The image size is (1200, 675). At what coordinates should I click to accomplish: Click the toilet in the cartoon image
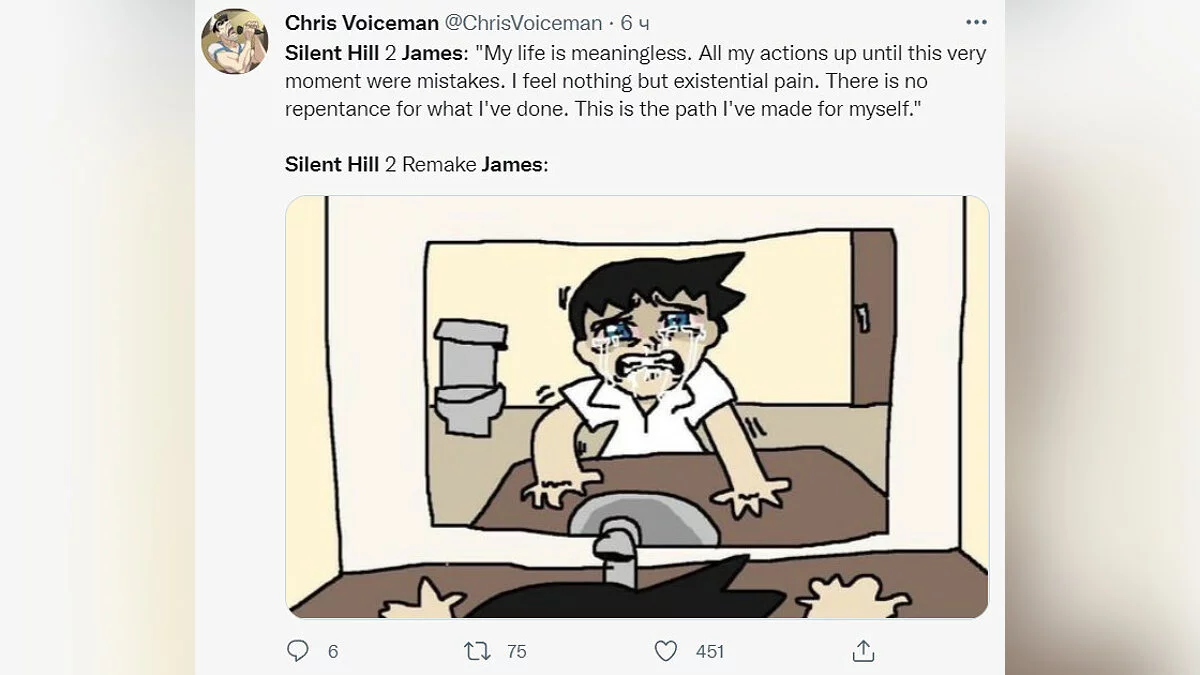470,375
